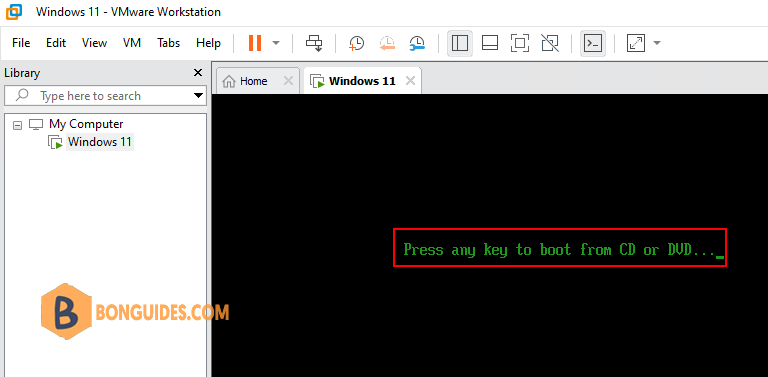Viewport: 768px width, 377px height.
Task: Open the File menu
Action: click(21, 43)
